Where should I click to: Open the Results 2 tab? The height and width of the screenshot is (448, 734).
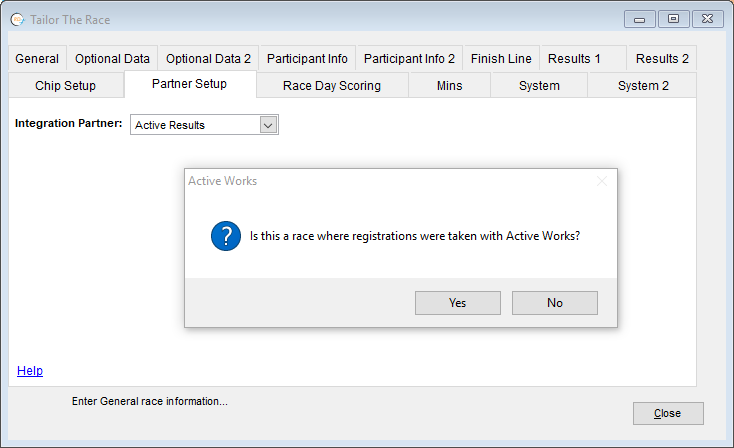[x=662, y=59]
